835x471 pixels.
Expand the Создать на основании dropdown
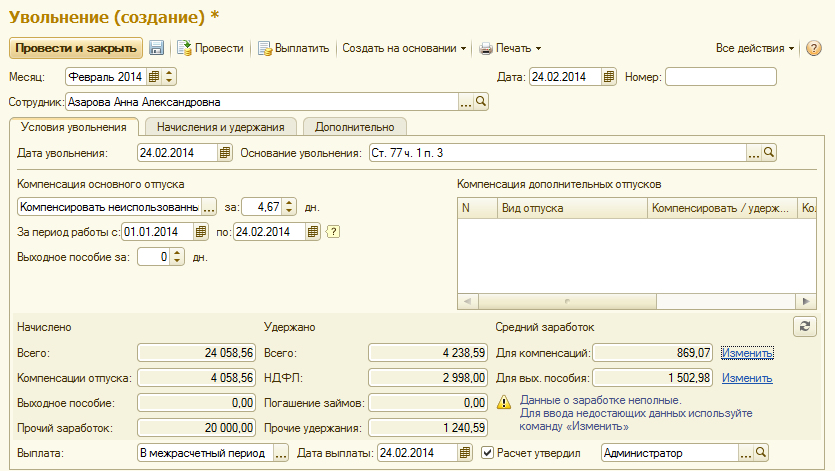point(405,47)
